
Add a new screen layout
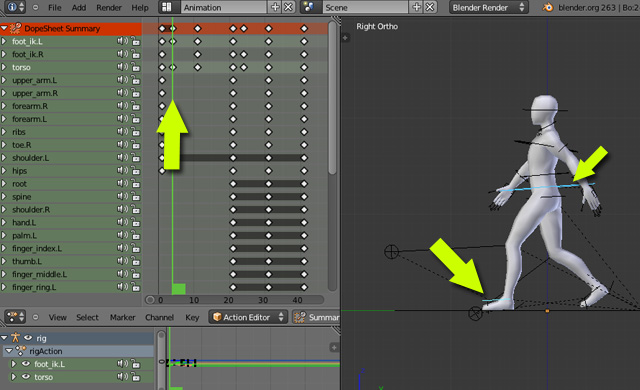click(x=276, y=7)
